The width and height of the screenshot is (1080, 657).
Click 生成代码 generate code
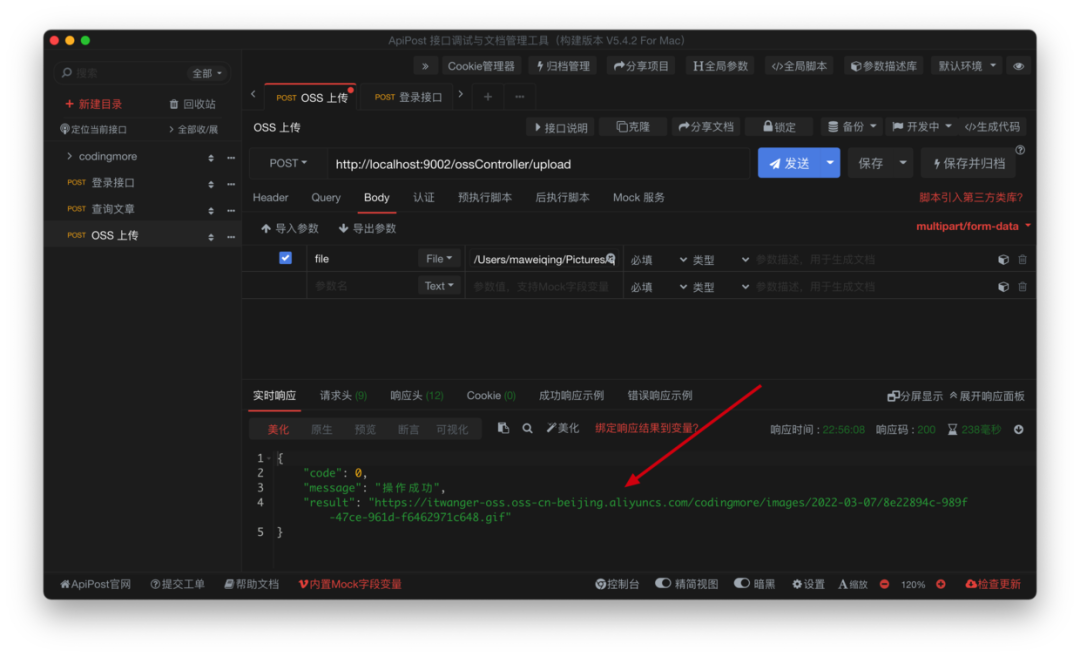[x=992, y=127]
